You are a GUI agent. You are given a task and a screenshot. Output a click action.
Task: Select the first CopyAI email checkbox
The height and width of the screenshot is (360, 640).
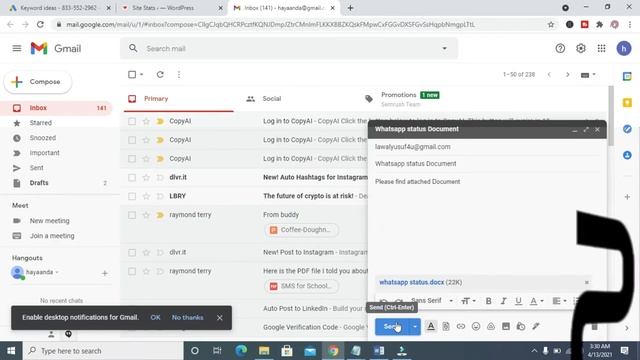point(132,121)
